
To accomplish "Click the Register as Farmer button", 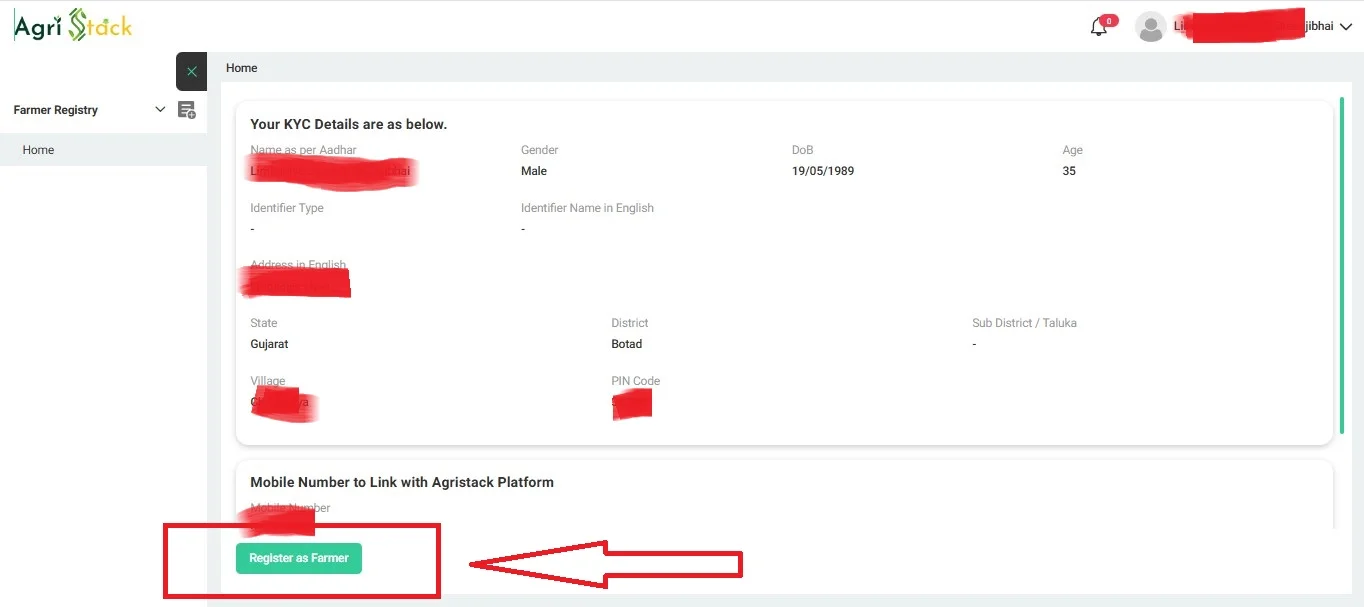I will coord(299,558).
